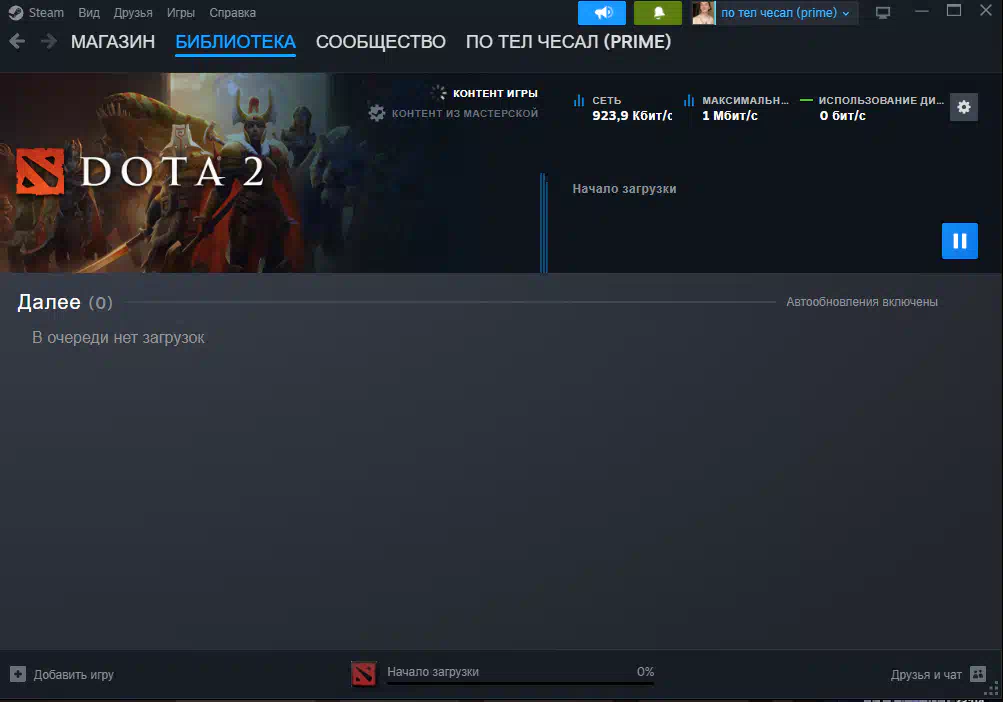Open the Вид menu
The width and height of the screenshot is (1003, 702).
tap(89, 13)
